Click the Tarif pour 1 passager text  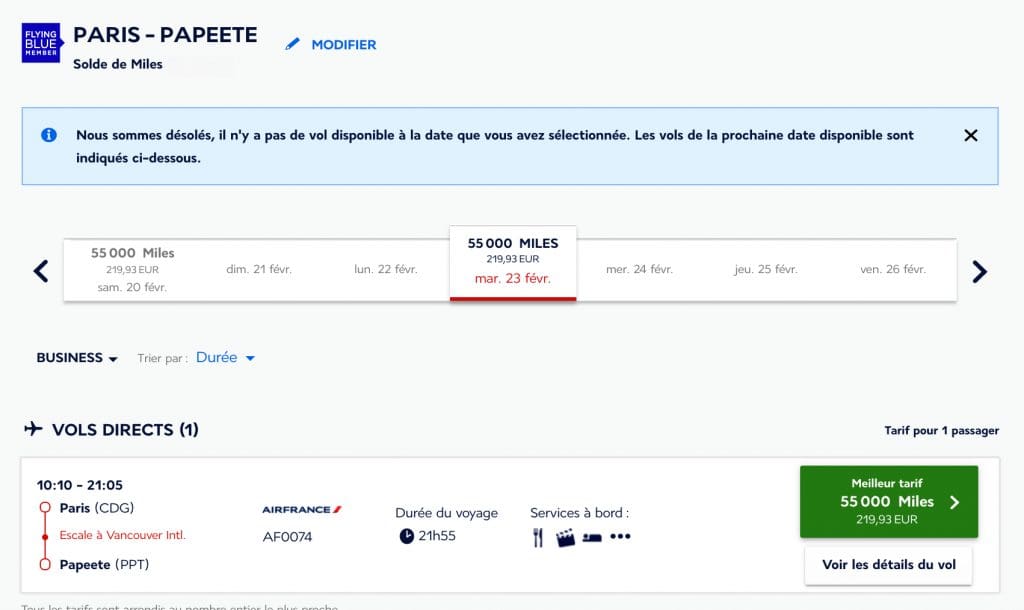(x=941, y=430)
